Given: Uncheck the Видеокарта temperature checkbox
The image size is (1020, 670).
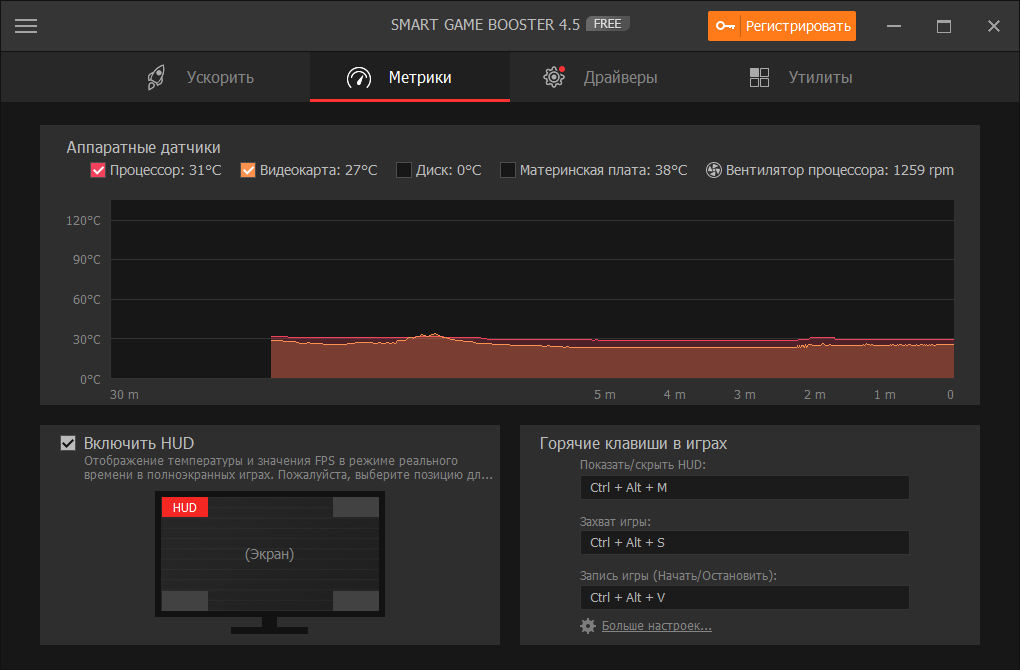Looking at the screenshot, I should tap(248, 170).
